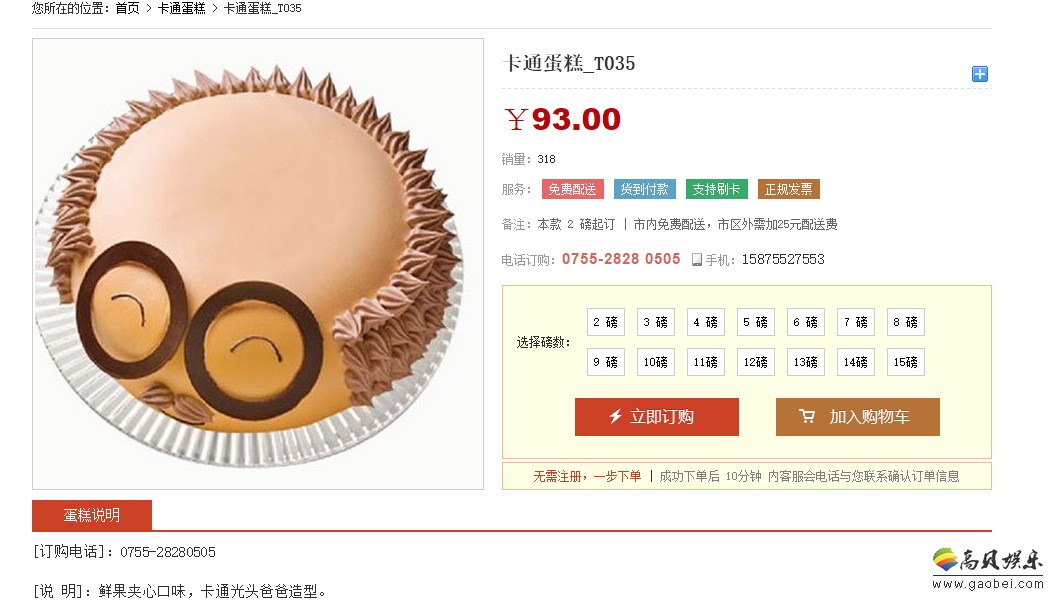Screen dimensions: 1059x607
Task: Click the 支持刷卡 green tag
Action: [x=717, y=189]
